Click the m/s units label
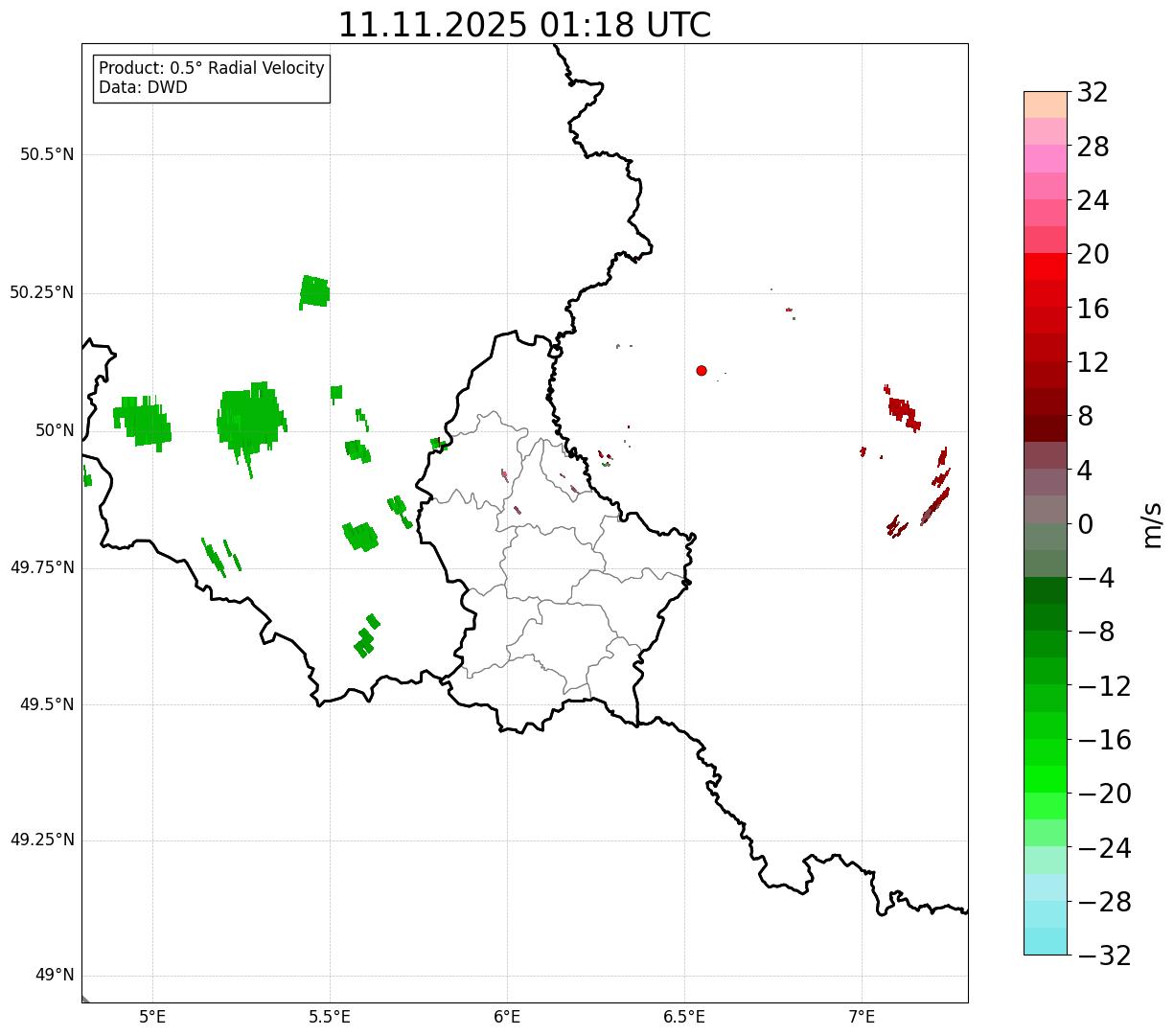 click(1153, 523)
